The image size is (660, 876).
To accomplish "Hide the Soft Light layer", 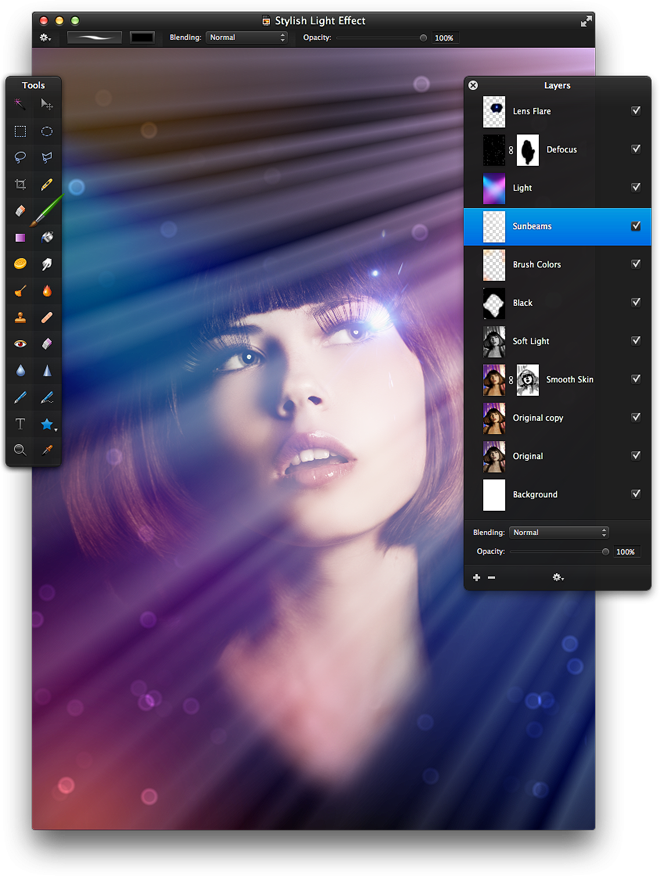I will pyautogui.click(x=635, y=340).
